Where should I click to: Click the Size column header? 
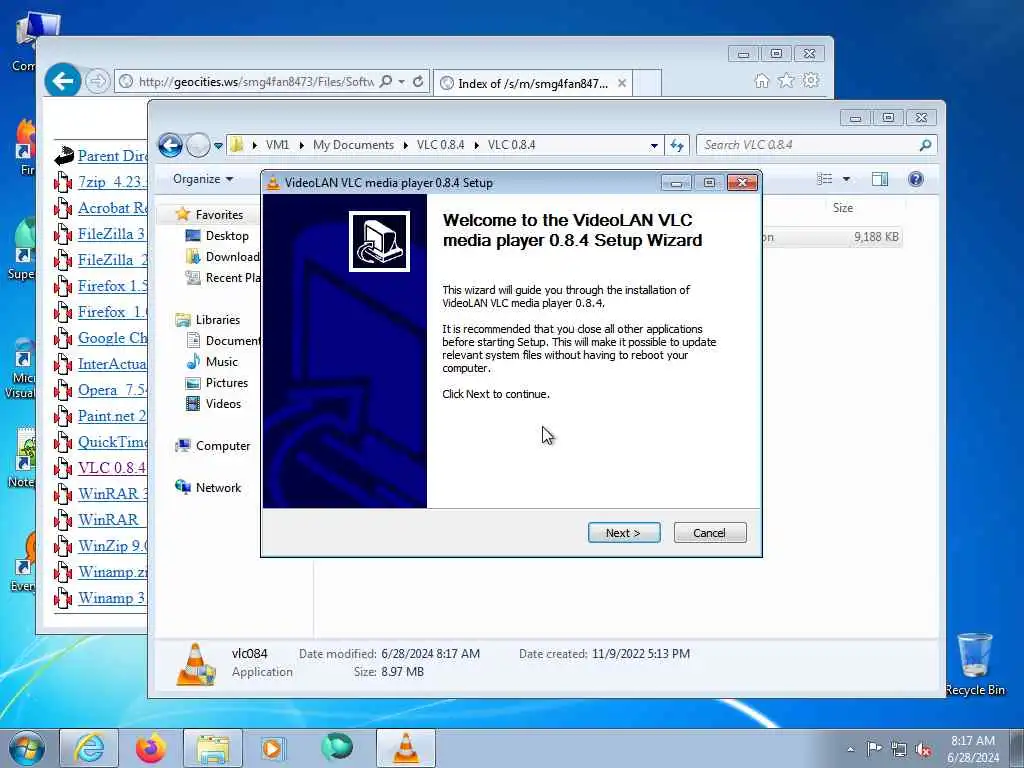(x=842, y=208)
